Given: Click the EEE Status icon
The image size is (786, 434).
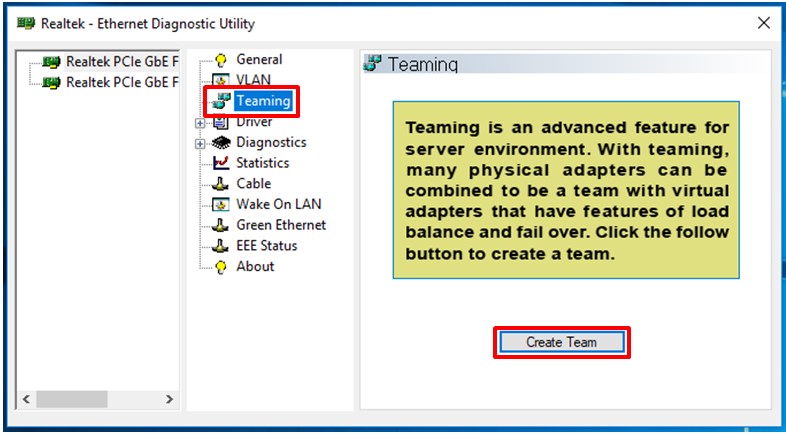Looking at the screenshot, I should point(220,246).
